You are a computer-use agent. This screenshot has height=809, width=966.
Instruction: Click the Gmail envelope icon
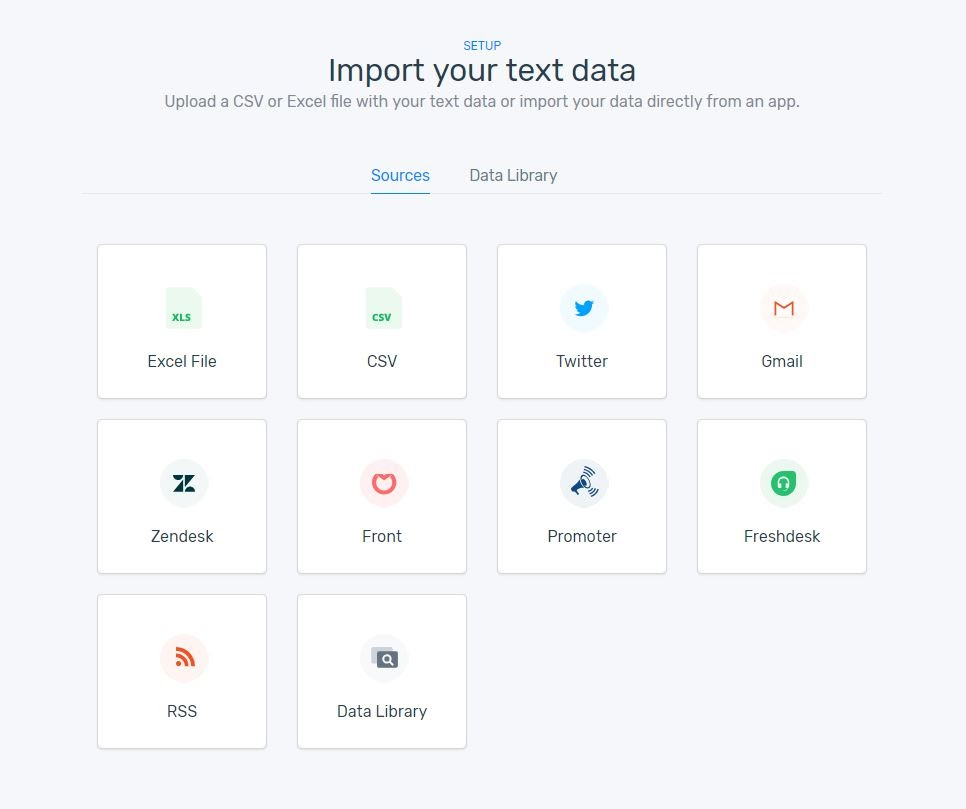pyautogui.click(x=784, y=308)
